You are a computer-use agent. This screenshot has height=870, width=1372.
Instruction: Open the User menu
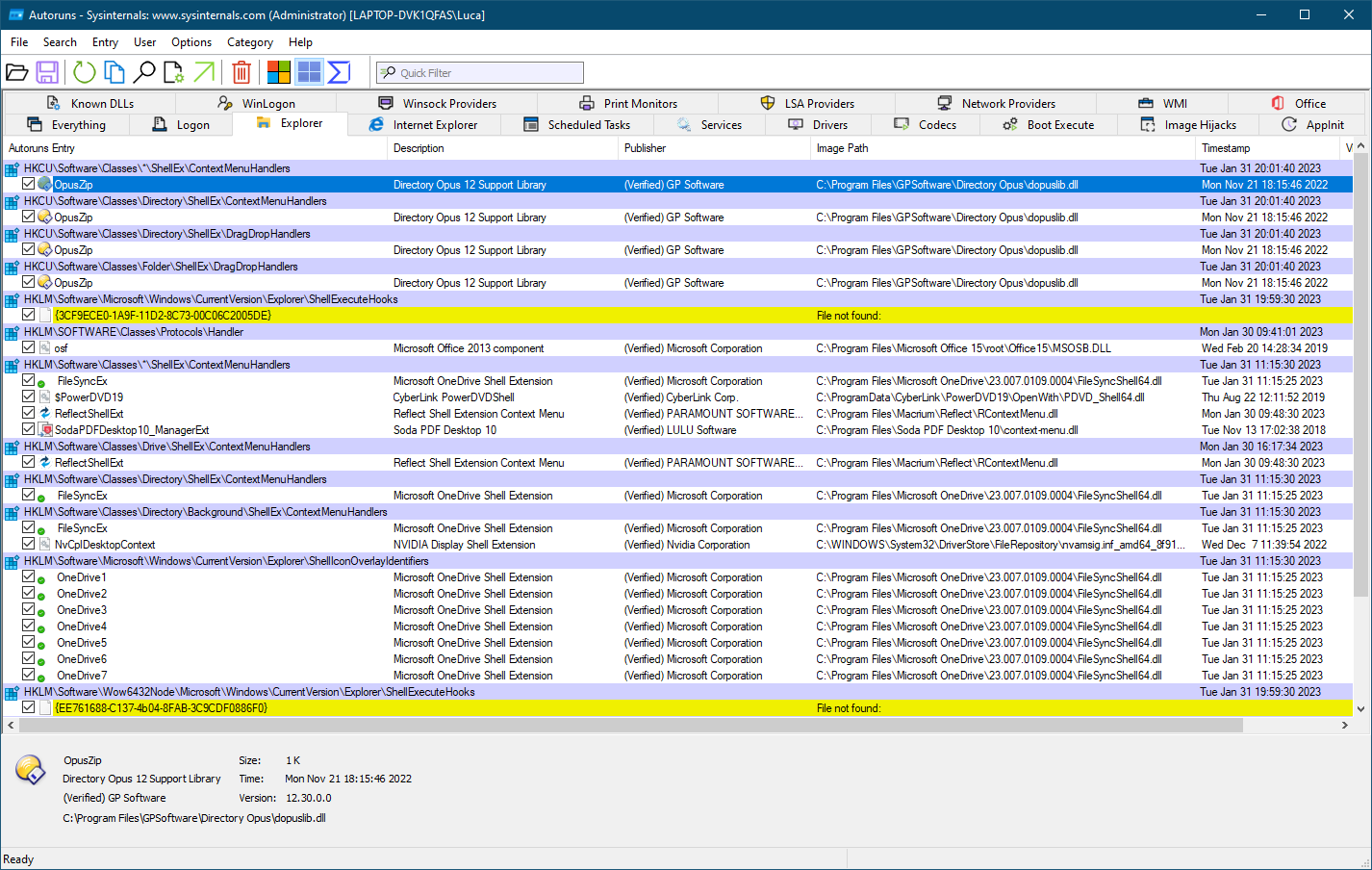144,42
